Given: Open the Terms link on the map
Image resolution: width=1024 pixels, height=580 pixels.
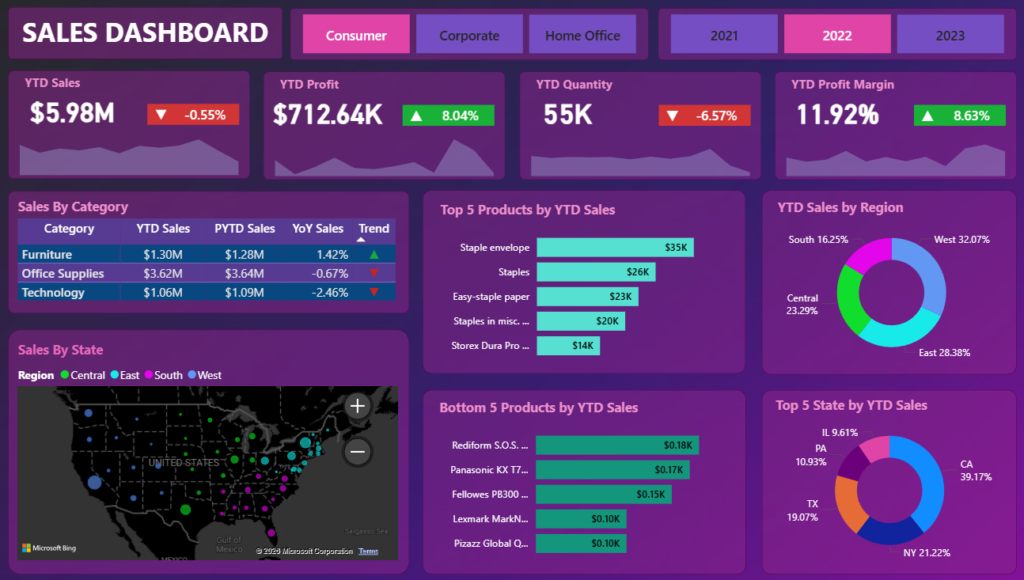Looking at the screenshot, I should tap(368, 551).
